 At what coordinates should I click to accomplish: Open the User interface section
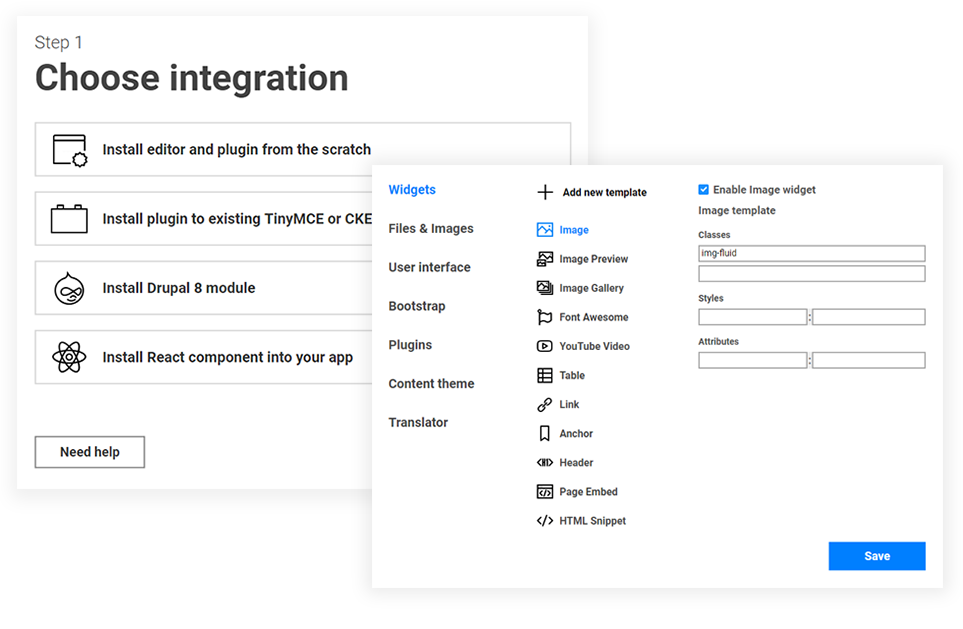pyautogui.click(x=429, y=267)
